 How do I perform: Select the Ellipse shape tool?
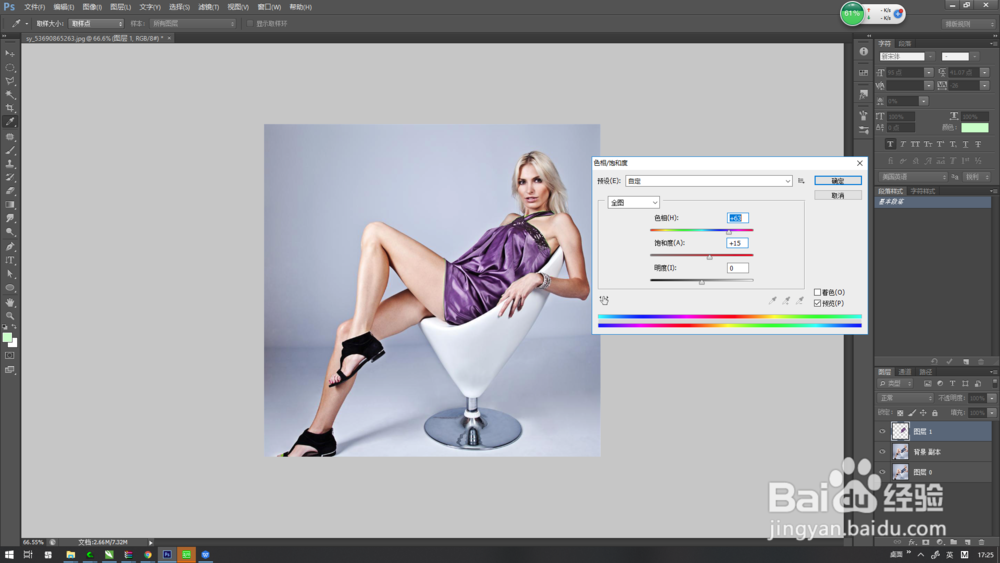tap(10, 288)
